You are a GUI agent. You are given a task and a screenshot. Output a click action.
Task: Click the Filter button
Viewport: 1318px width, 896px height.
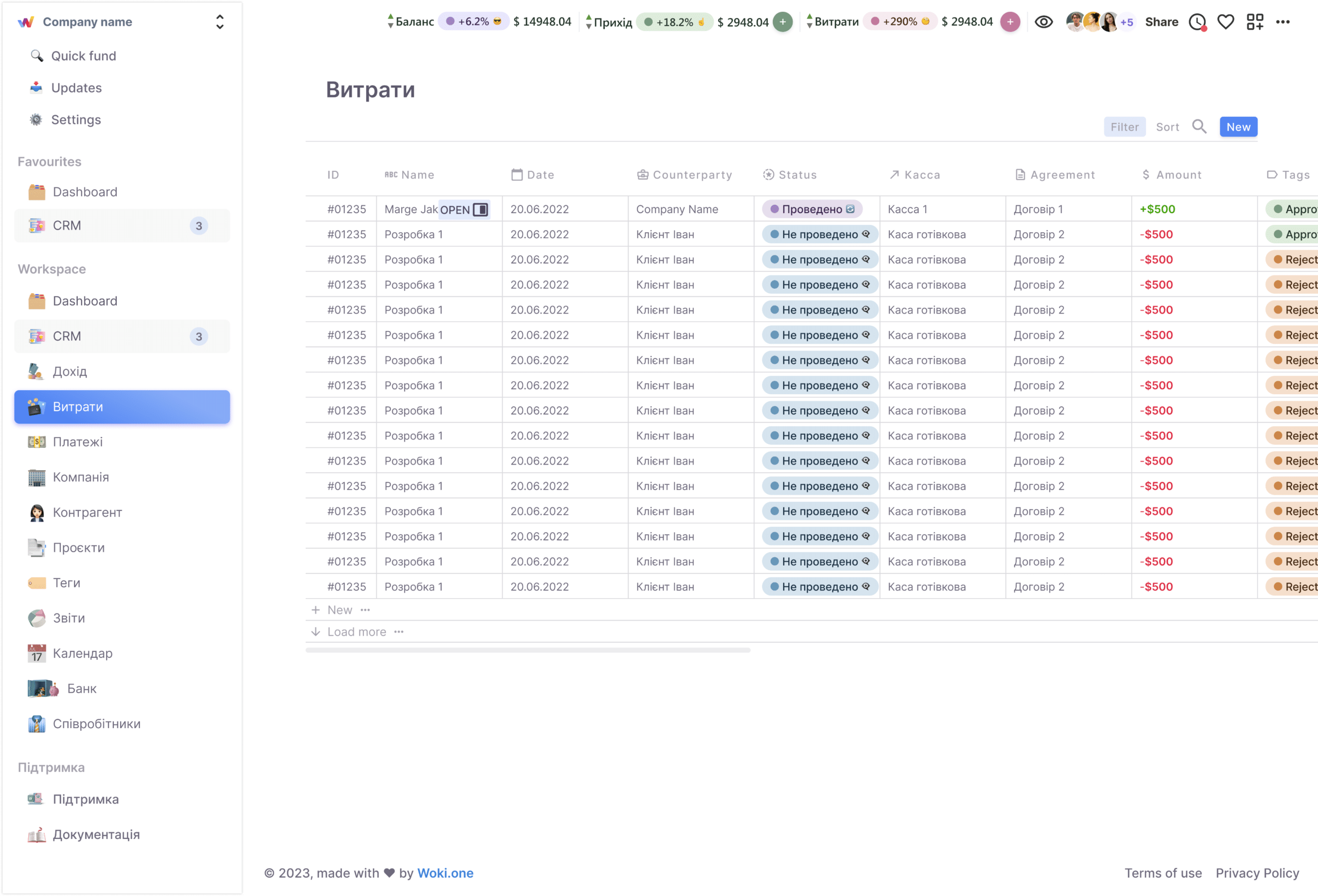pos(1124,127)
